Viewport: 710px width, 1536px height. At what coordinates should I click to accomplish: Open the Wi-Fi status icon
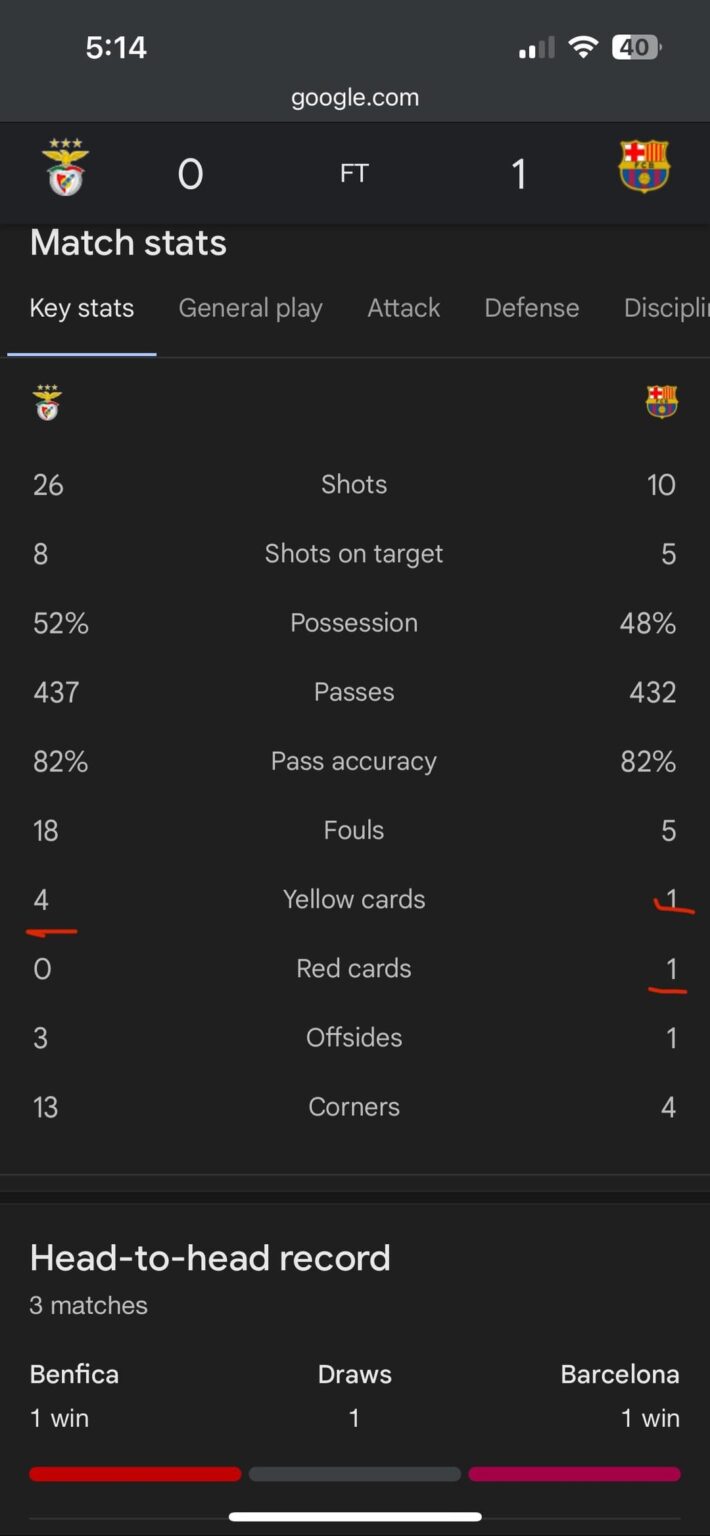[x=583, y=47]
